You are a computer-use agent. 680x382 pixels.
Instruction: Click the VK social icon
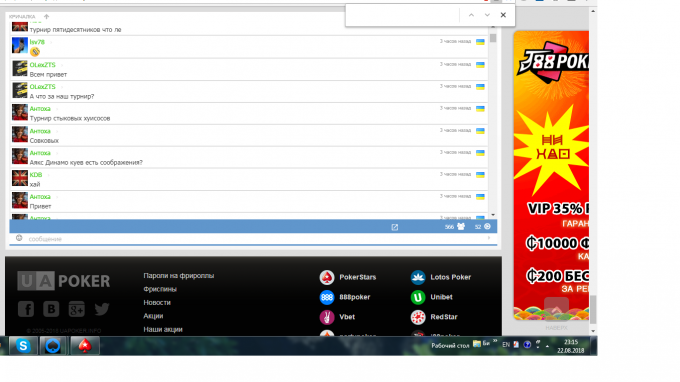(x=51, y=309)
